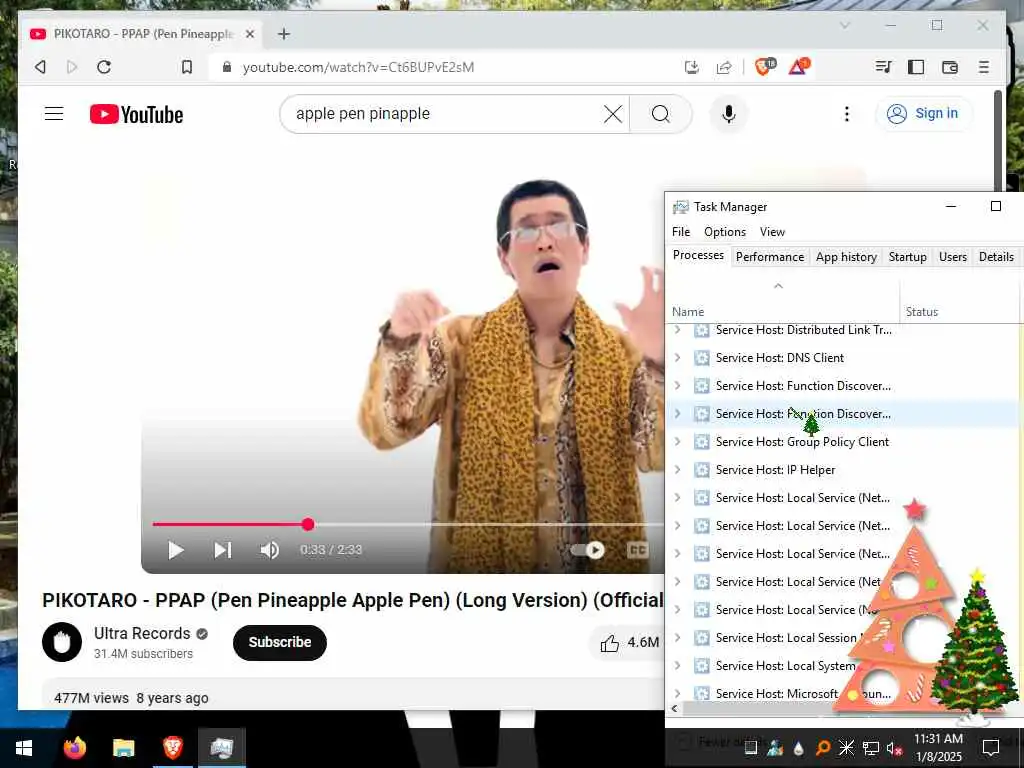
Task: Open Task Manager View menu
Action: [x=772, y=232]
